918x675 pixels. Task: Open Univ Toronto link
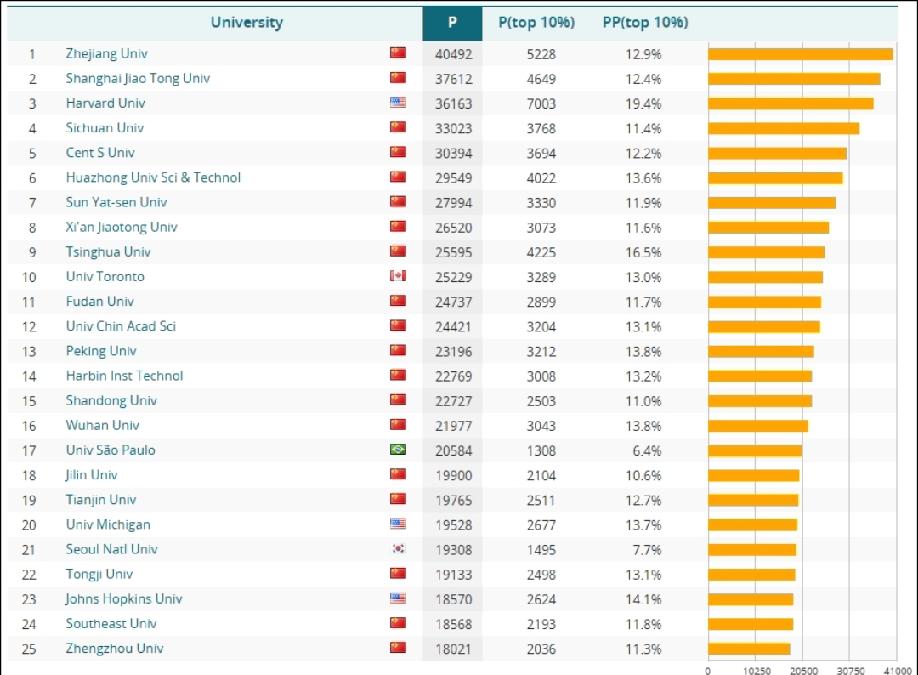[x=105, y=277]
